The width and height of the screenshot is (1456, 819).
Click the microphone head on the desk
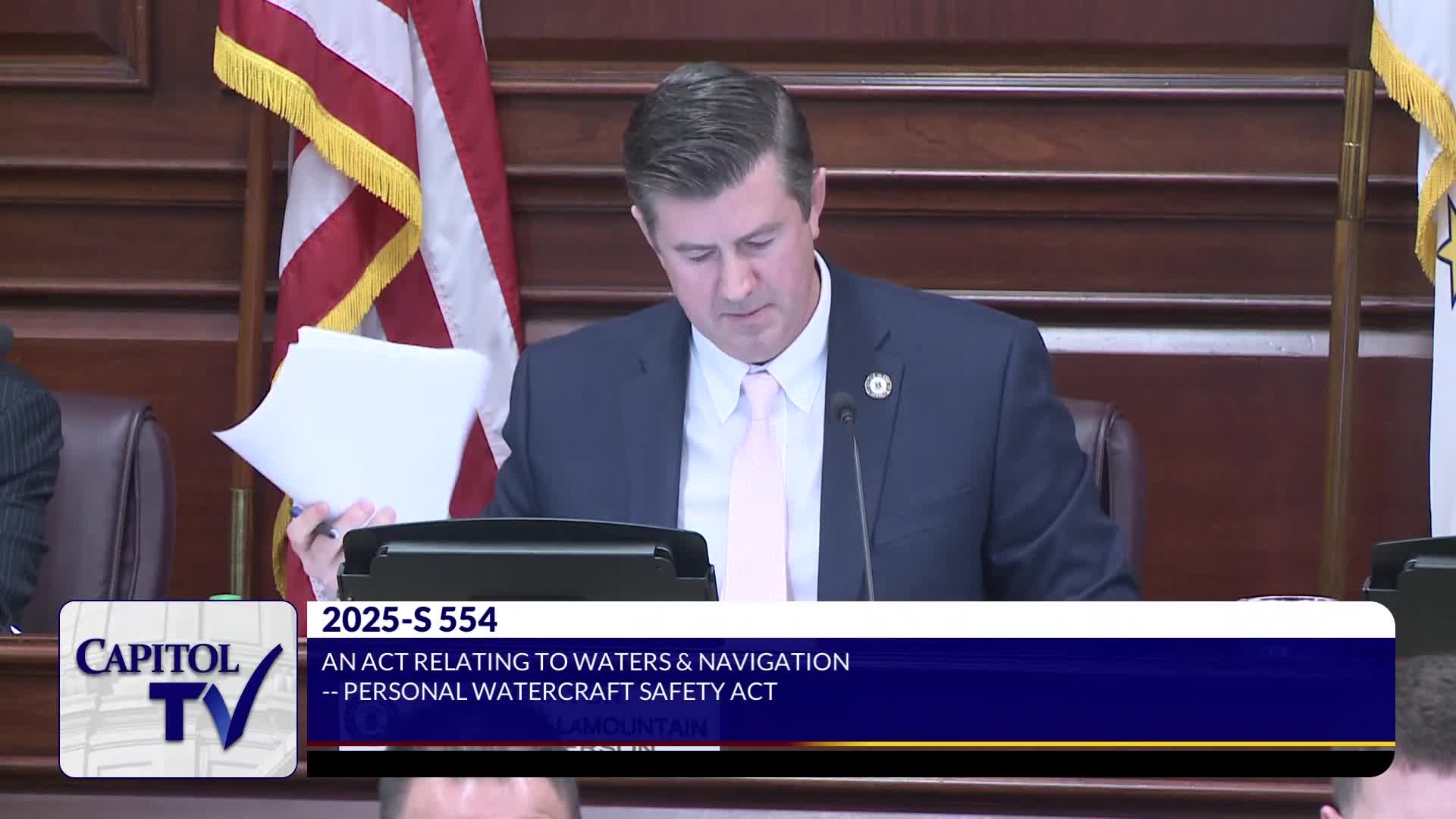point(844,408)
